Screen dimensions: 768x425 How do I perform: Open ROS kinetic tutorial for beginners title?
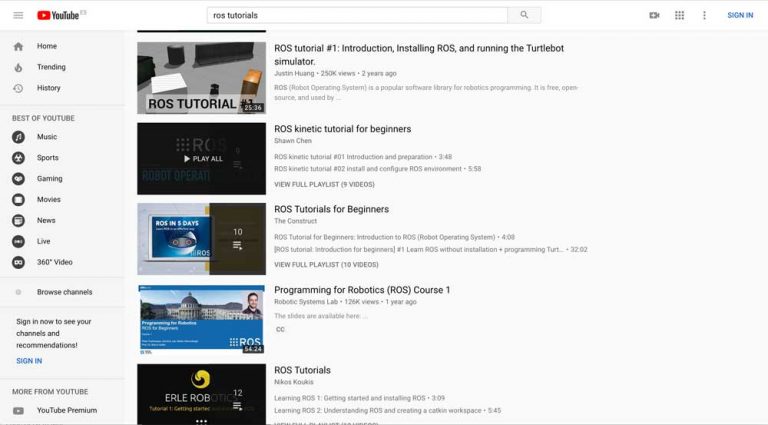[x=342, y=129]
